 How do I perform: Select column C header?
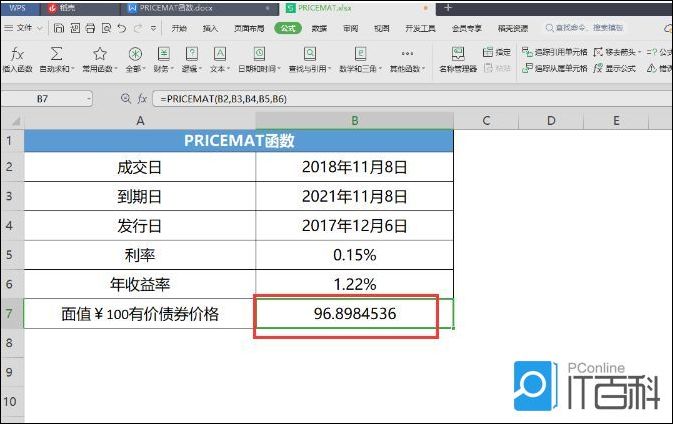coord(486,121)
